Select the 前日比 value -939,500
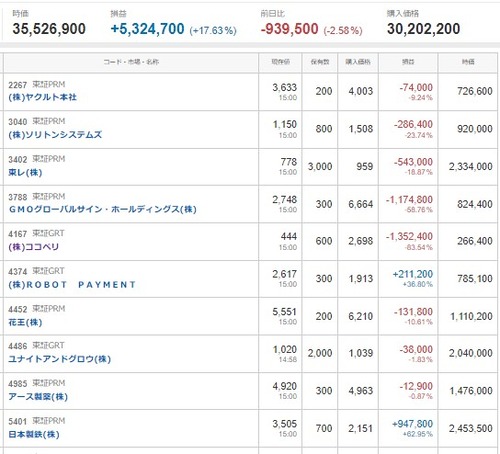 [x=289, y=29]
